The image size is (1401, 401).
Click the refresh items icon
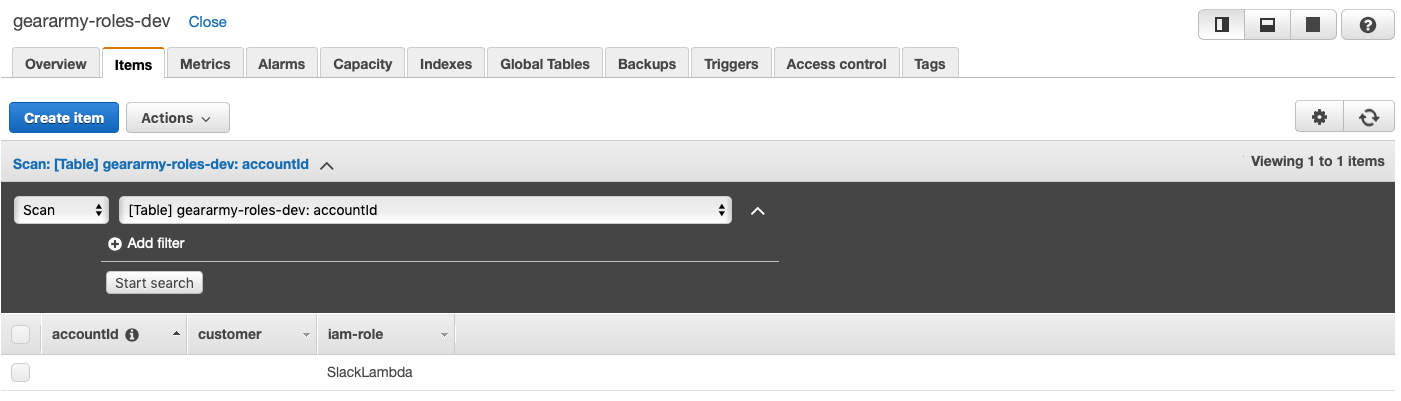point(1369,117)
